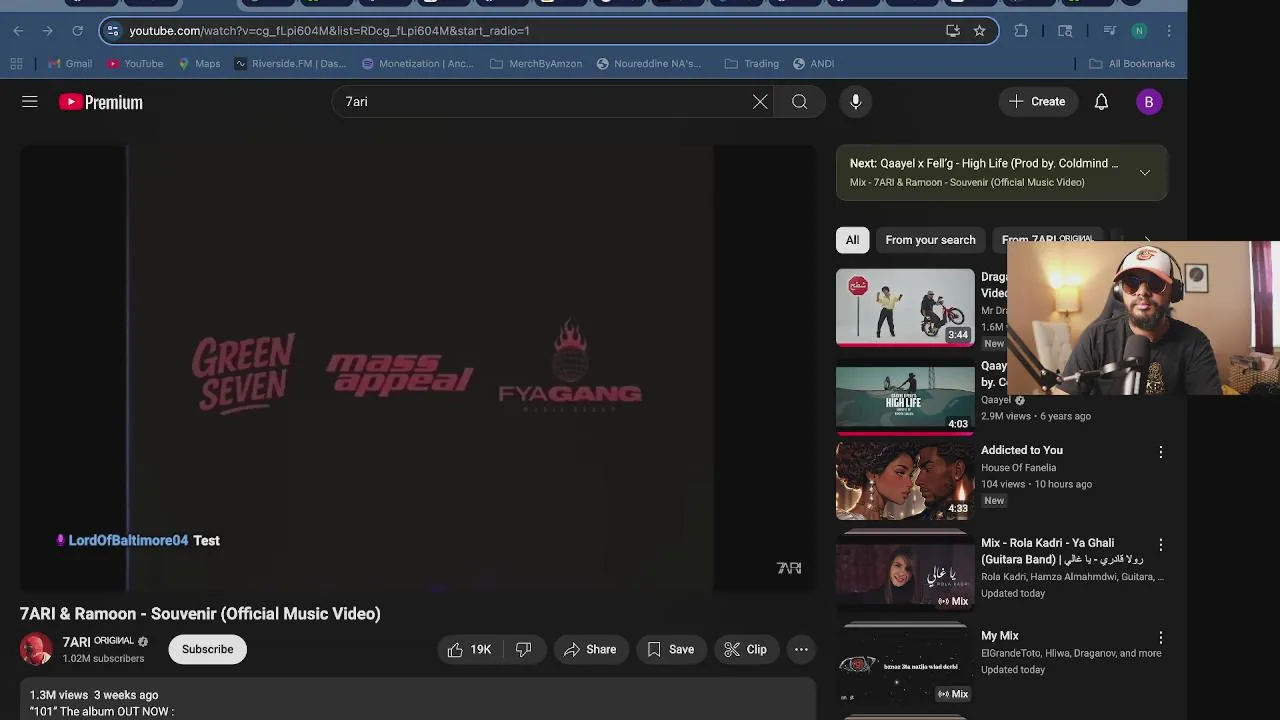Open the MerchByAmzon bookmark folder
The image size is (1280, 720).
tap(536, 64)
